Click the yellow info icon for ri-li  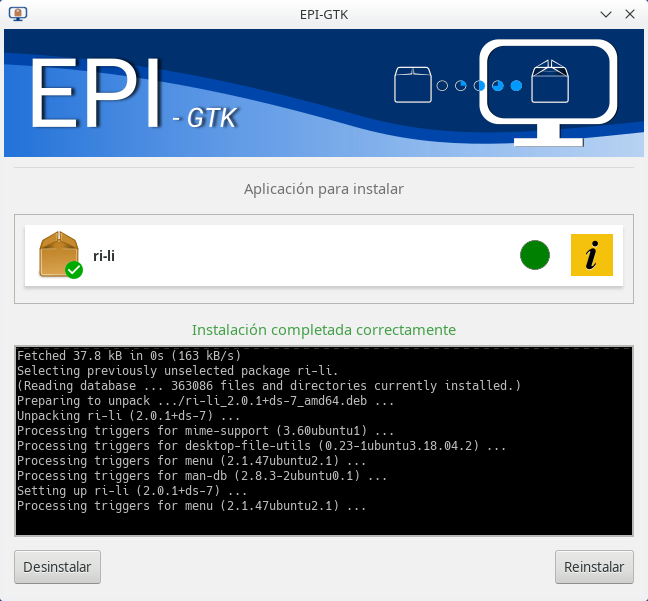pyautogui.click(x=591, y=255)
